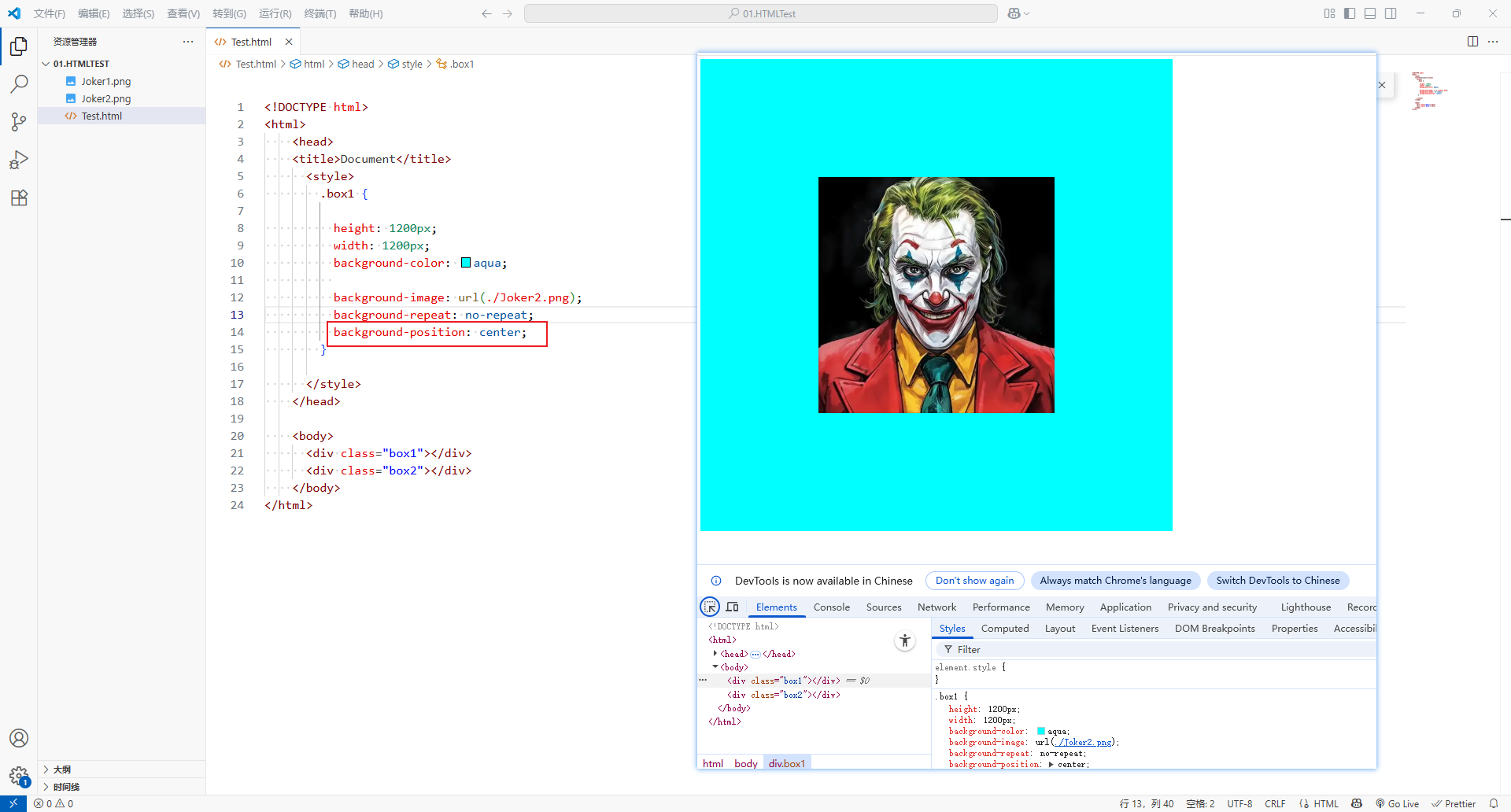The height and width of the screenshot is (812, 1511).
Task: Toggle the DevTools device toolbar icon
Action: tap(732, 607)
